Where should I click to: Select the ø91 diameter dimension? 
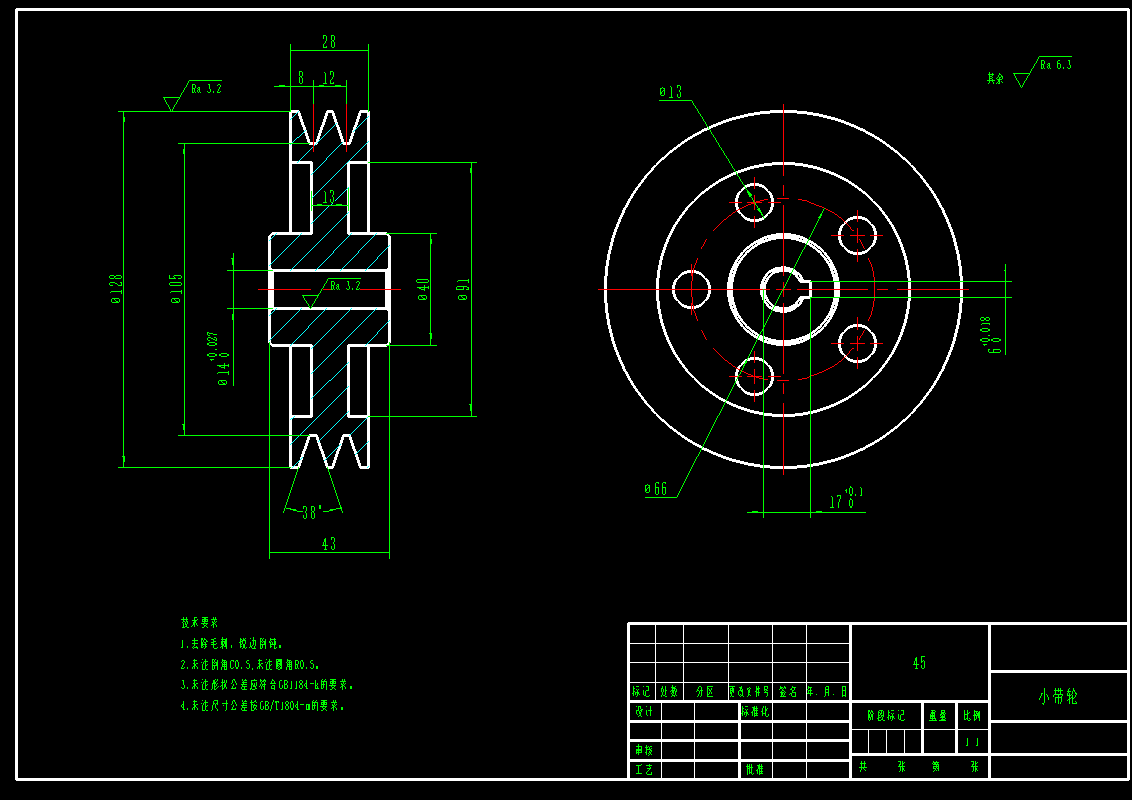tap(463, 290)
